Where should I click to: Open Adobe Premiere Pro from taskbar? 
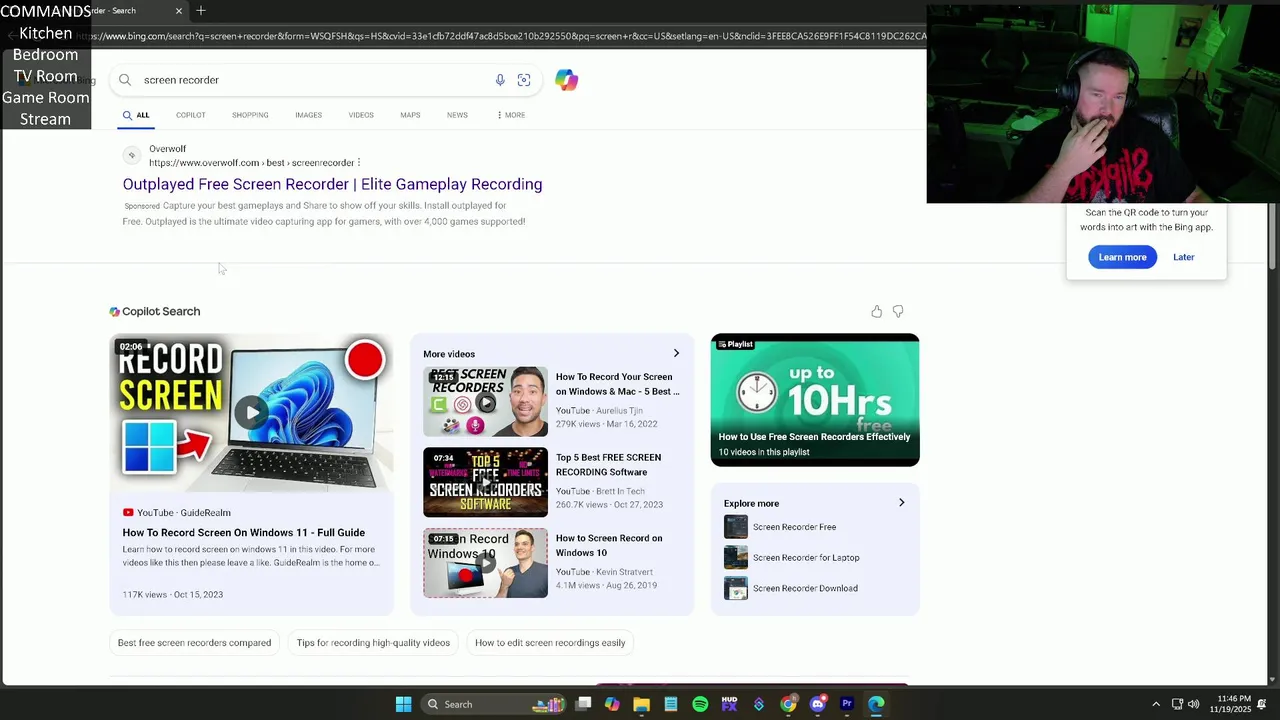pos(847,704)
